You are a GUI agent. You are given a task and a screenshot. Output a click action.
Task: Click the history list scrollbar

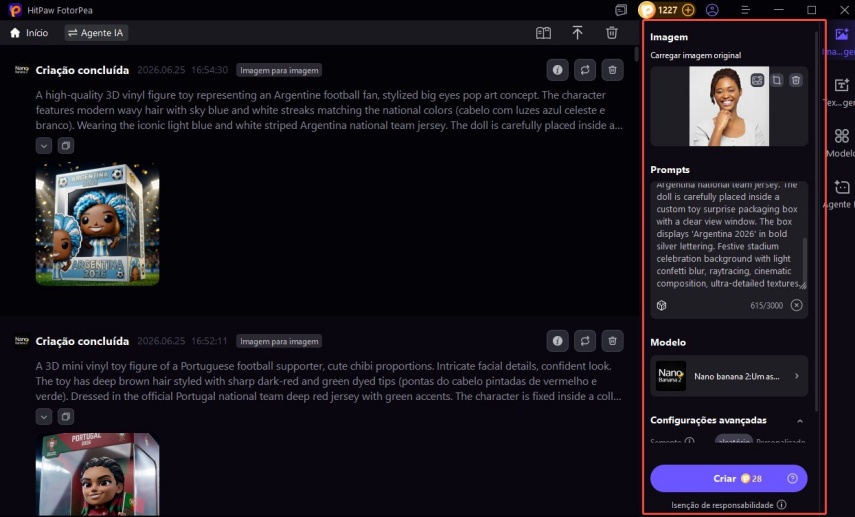click(636, 55)
